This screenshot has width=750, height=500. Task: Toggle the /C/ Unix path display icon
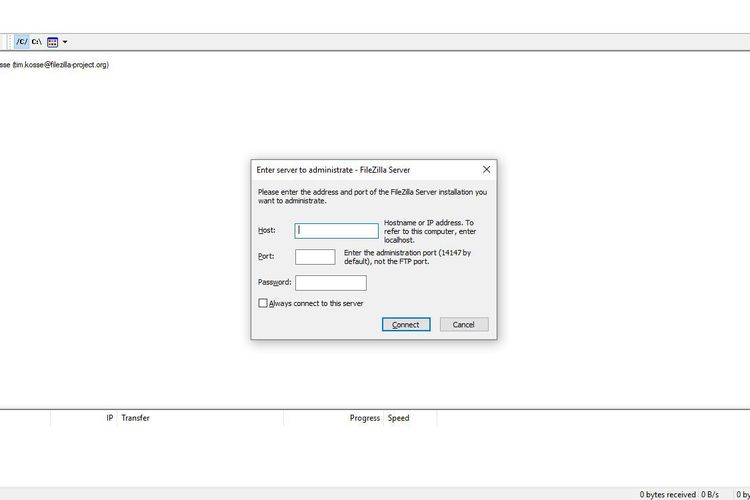tap(22, 42)
